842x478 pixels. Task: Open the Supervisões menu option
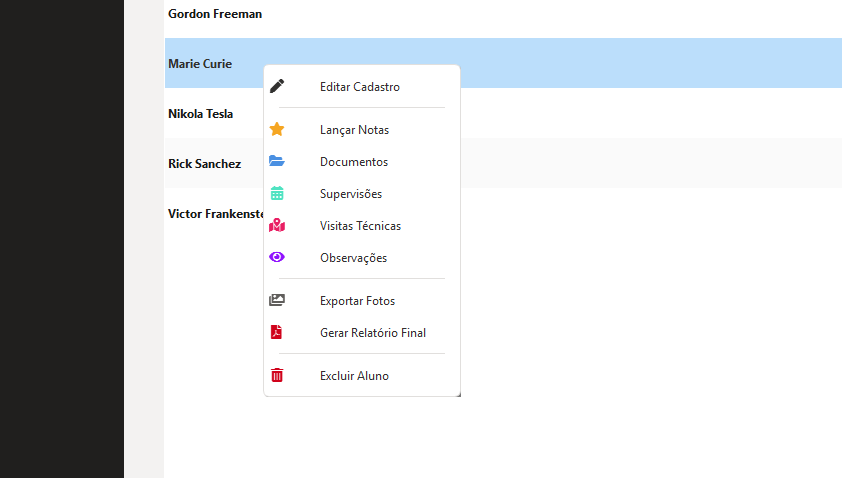(351, 194)
